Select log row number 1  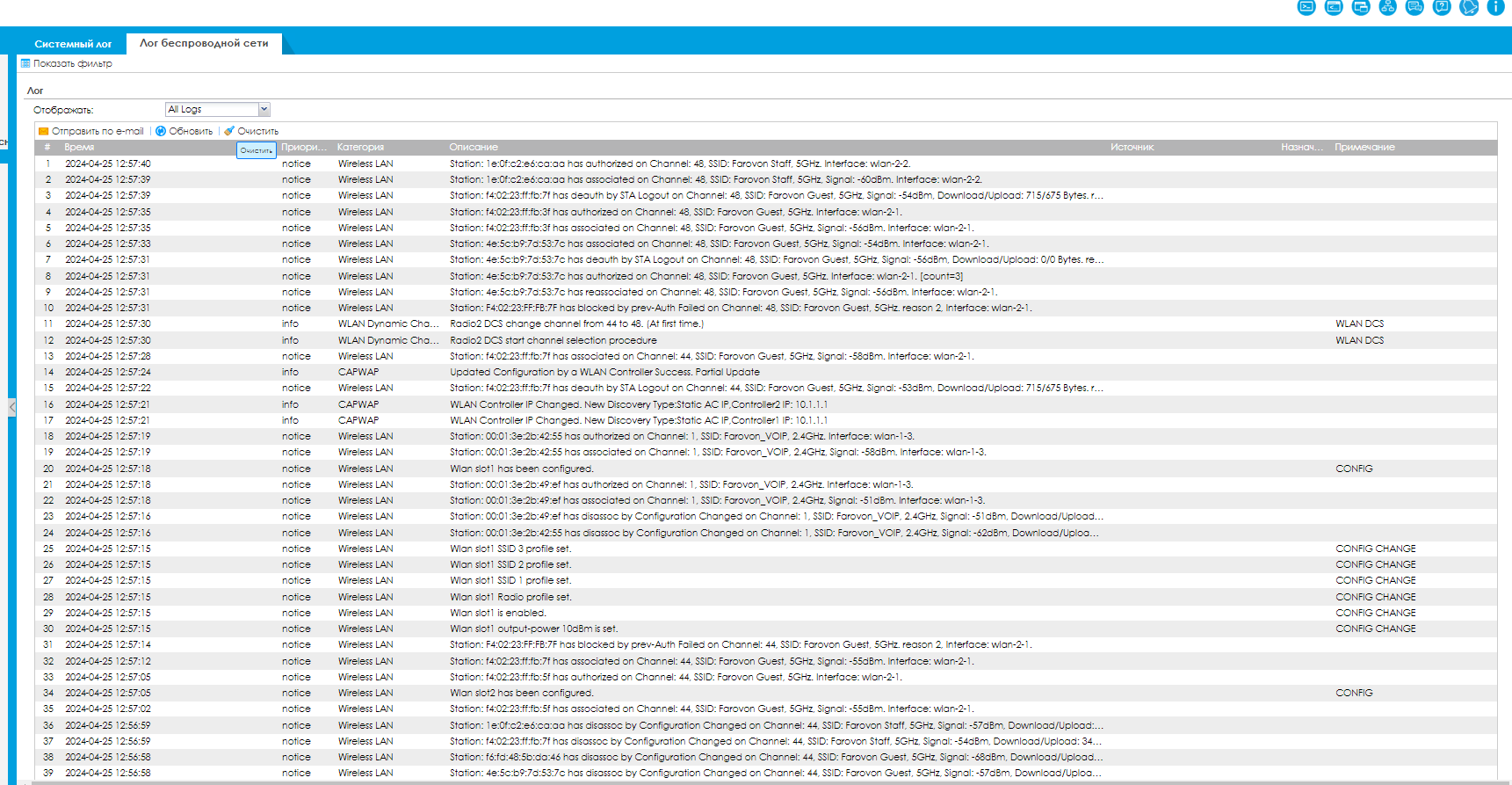[765, 164]
